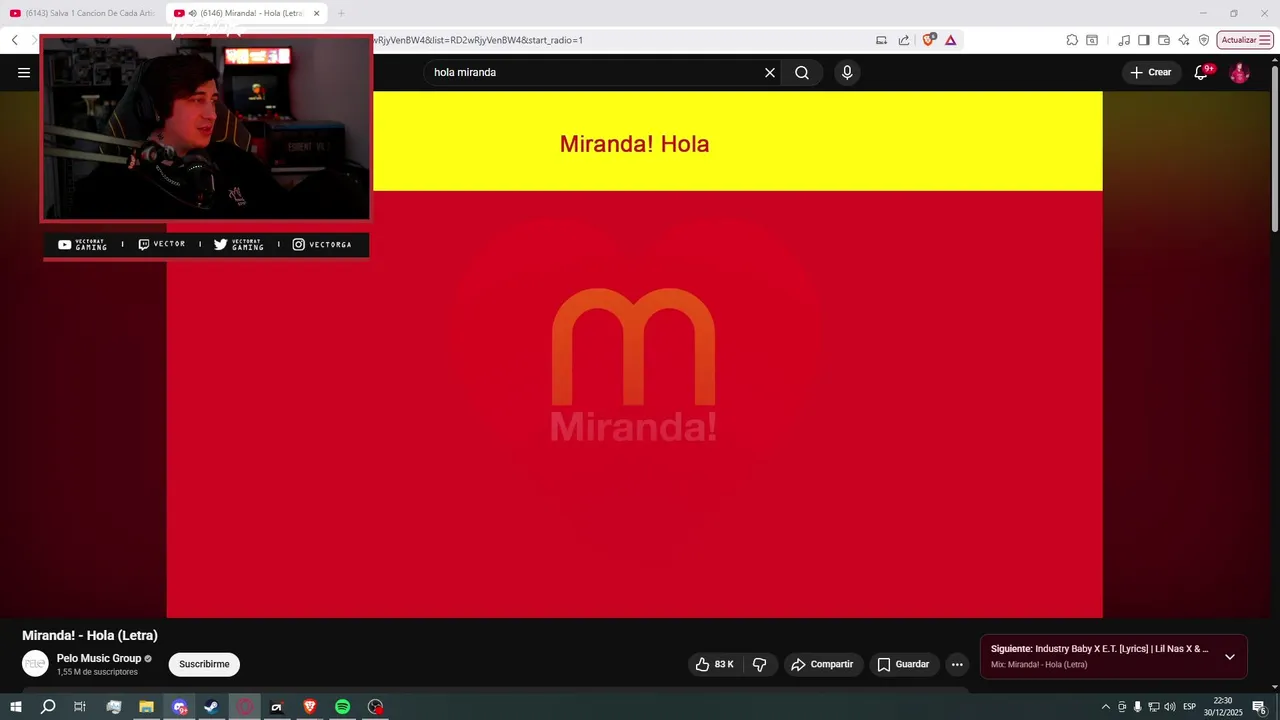The width and height of the screenshot is (1280, 720).
Task: Open Brave Shields lion icon
Action: 929,40
